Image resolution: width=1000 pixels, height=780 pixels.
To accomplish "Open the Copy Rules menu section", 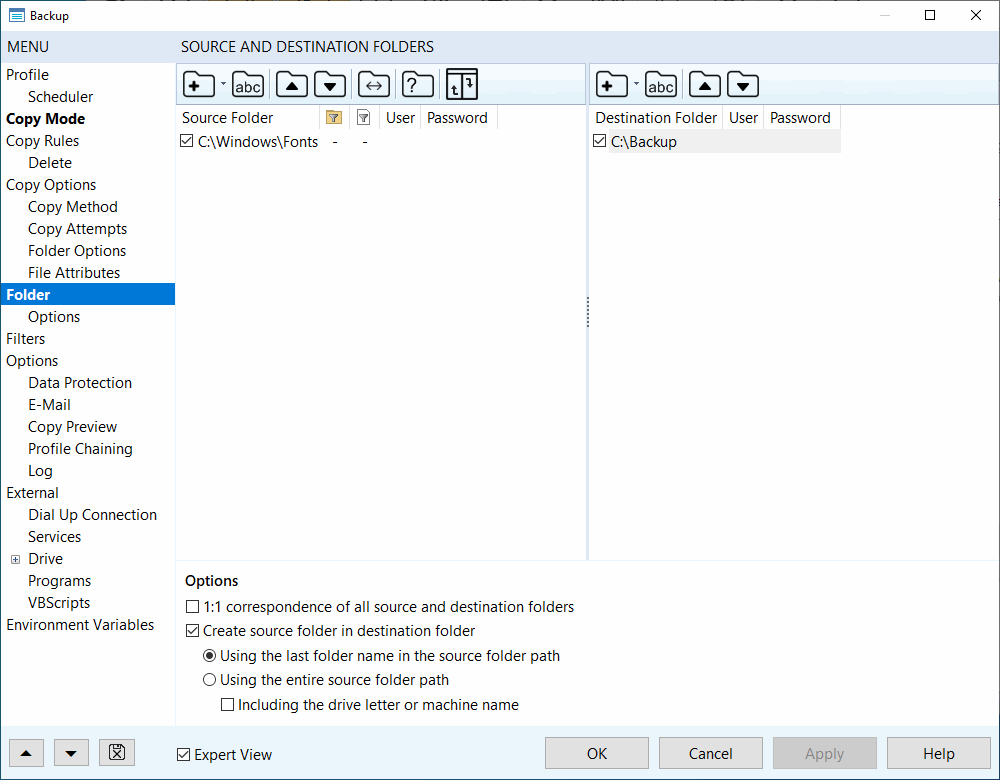I will pyautogui.click(x=42, y=141).
